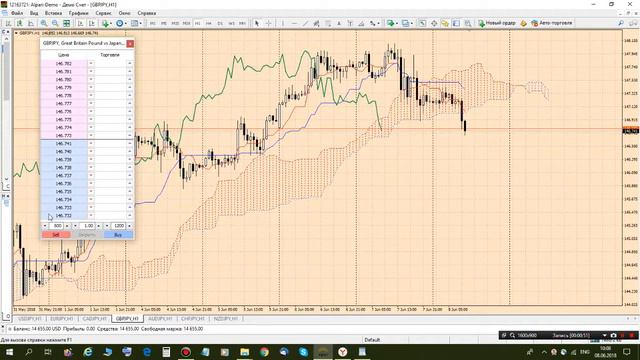Click Buy in depth of market
This screenshot has height=360, width=640.
(118, 235)
